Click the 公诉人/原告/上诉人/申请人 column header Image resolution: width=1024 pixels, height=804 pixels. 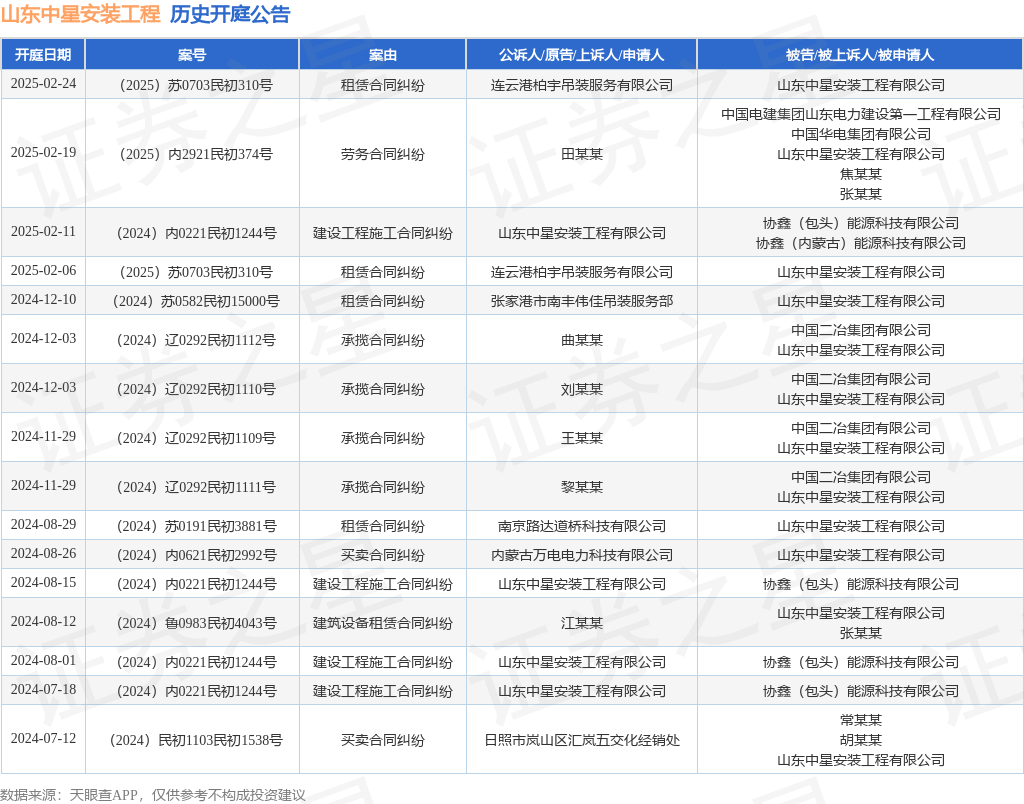point(581,55)
